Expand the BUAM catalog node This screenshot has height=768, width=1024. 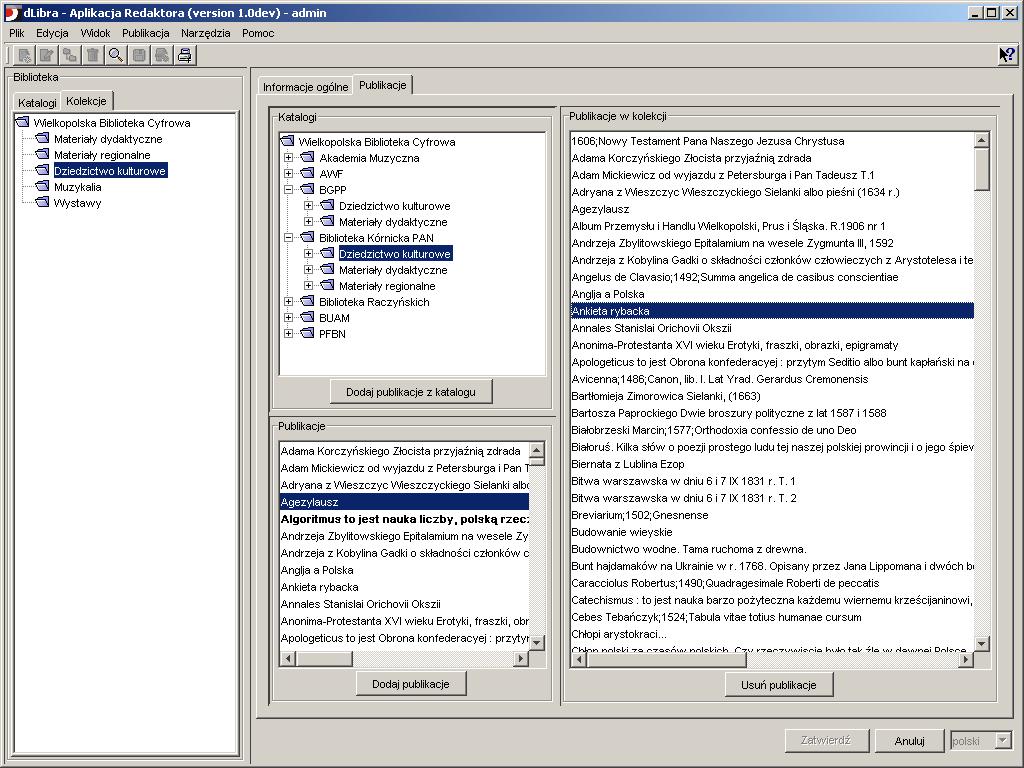[x=289, y=318]
